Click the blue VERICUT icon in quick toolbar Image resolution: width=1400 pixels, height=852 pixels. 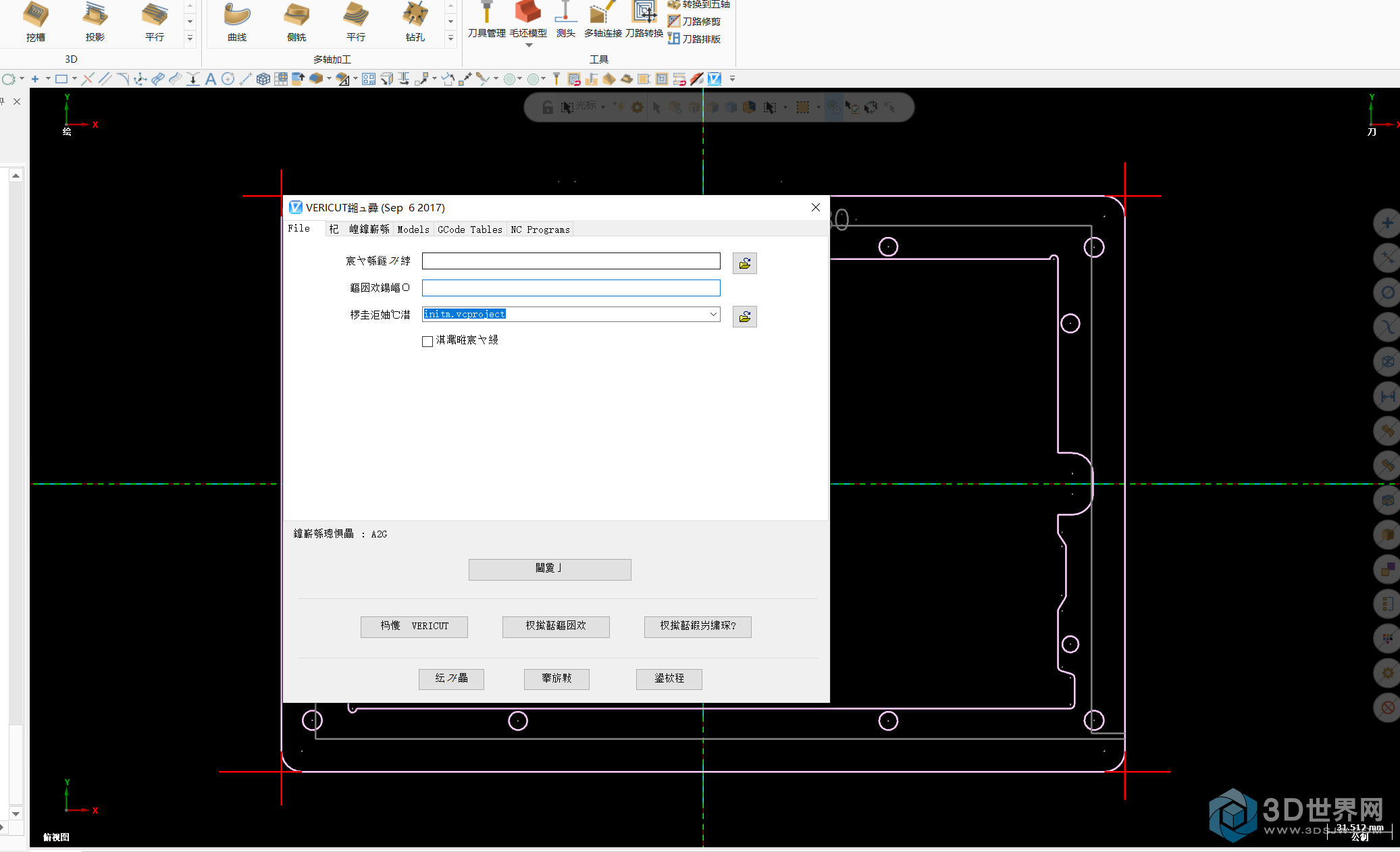[x=715, y=79]
